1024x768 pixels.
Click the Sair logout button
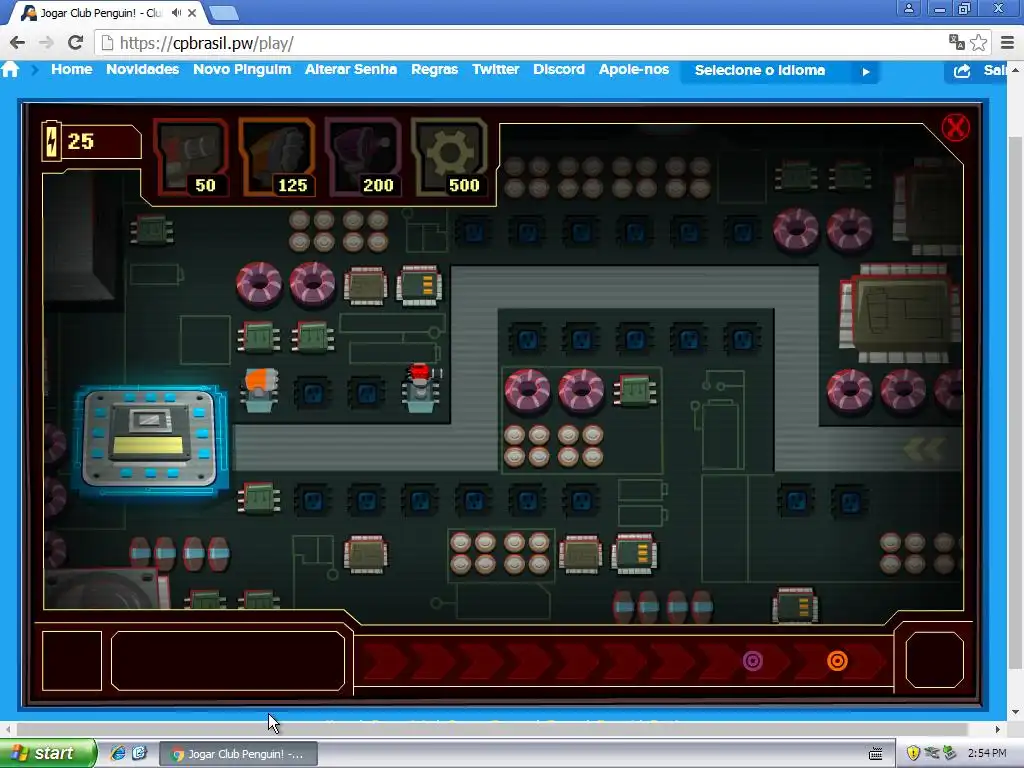click(x=978, y=71)
